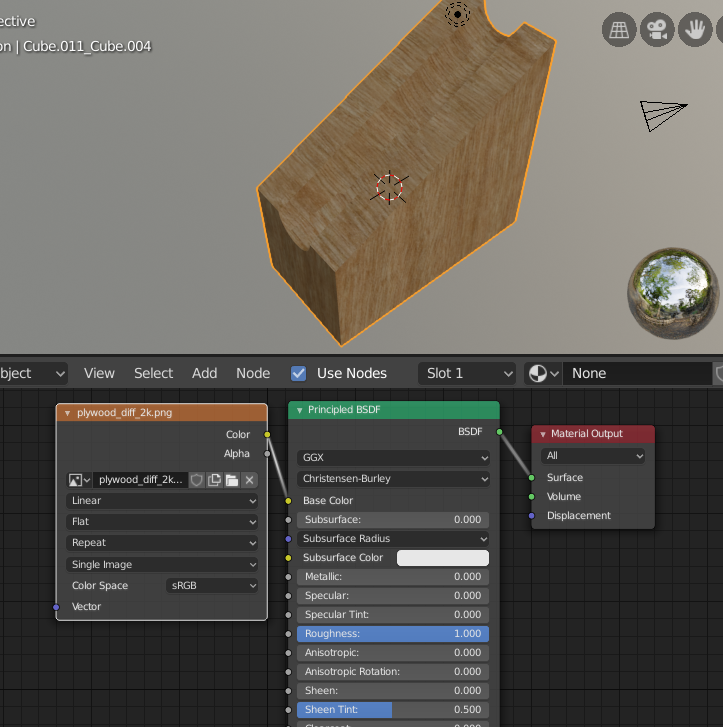Image resolution: width=723 pixels, height=727 pixels.
Task: Click the hand pan view icon
Action: [x=695, y=30]
